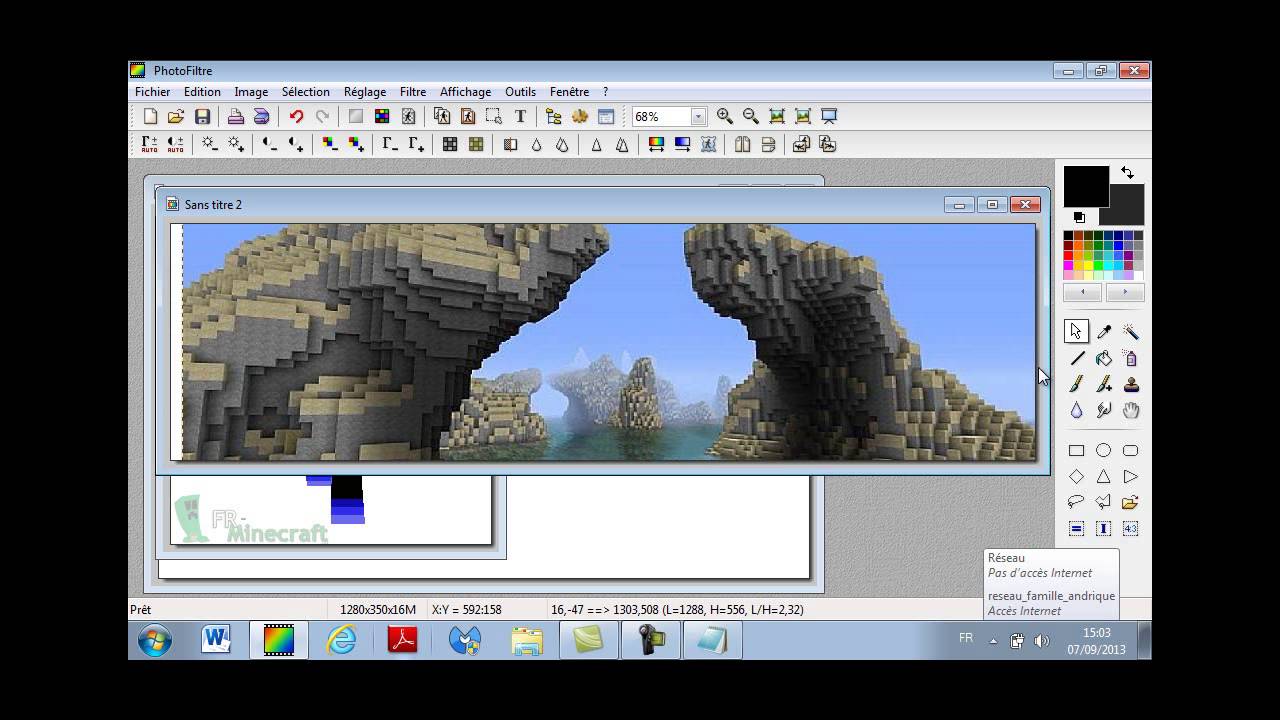Open the Réglage menu
The image size is (1280, 720).
point(365,92)
